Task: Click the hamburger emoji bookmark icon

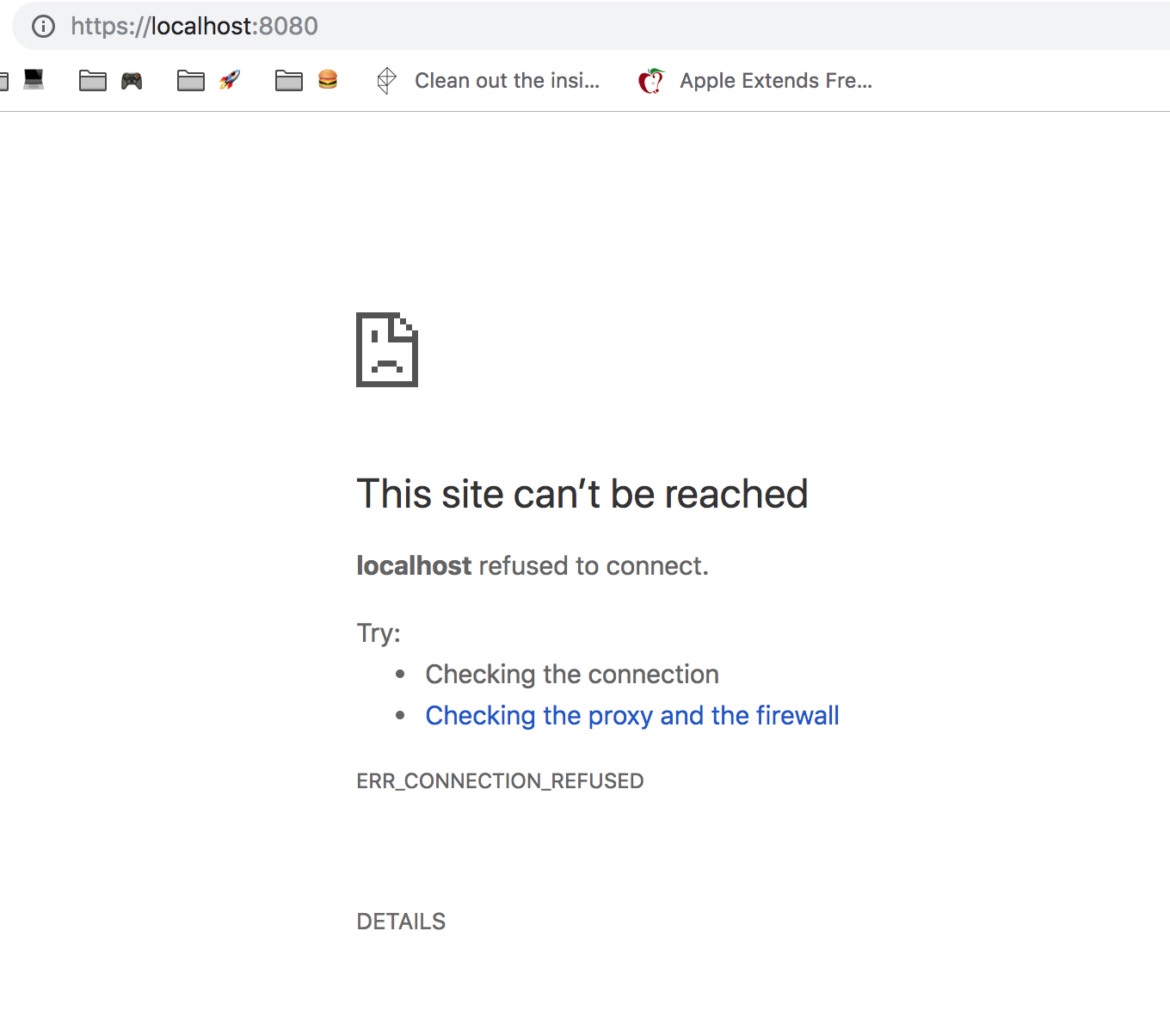Action: (x=328, y=80)
